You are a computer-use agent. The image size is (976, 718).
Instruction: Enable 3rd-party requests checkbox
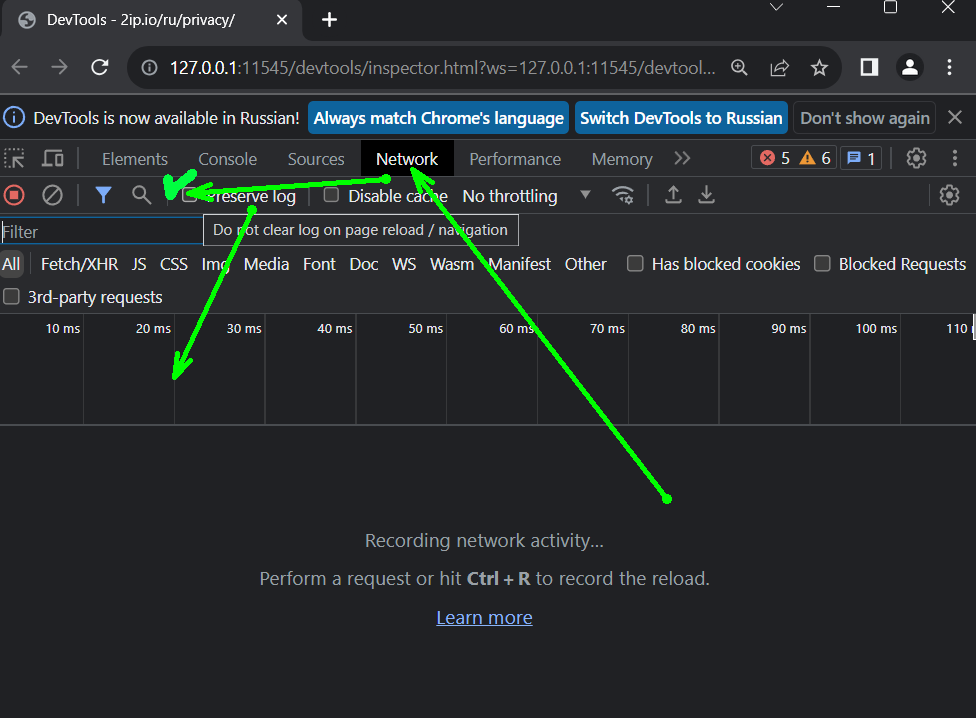12,297
